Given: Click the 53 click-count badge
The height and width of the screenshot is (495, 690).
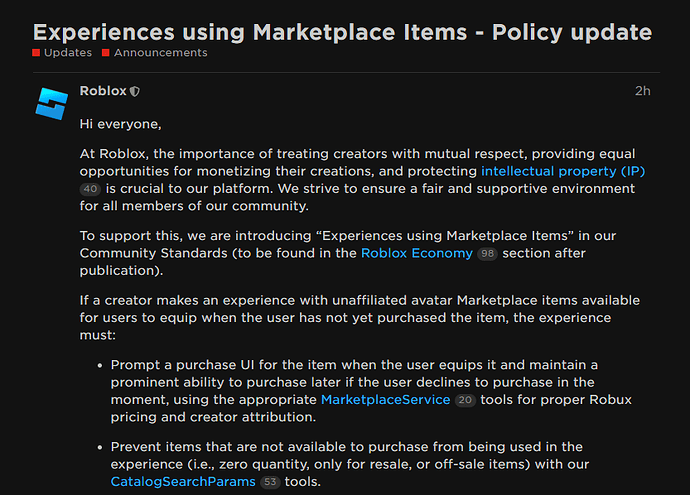Looking at the screenshot, I should tap(270, 482).
